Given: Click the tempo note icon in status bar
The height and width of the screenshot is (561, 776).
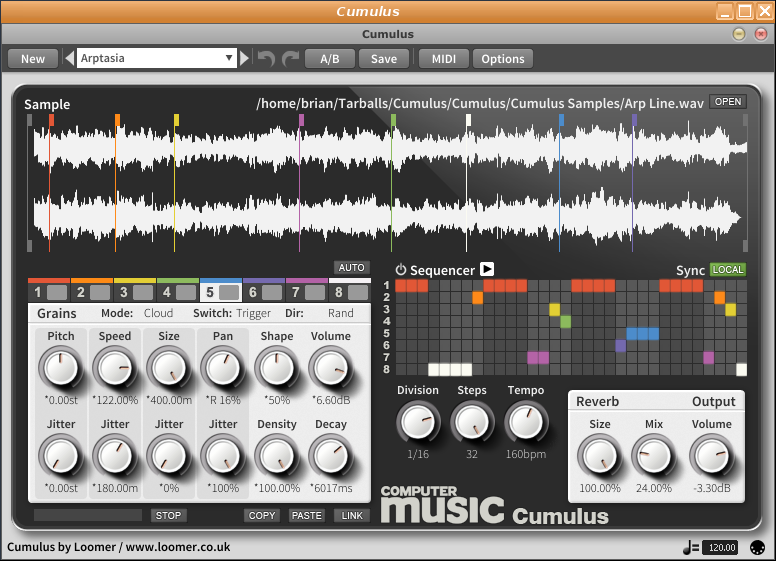Looking at the screenshot, I should pyautogui.click(x=690, y=547).
